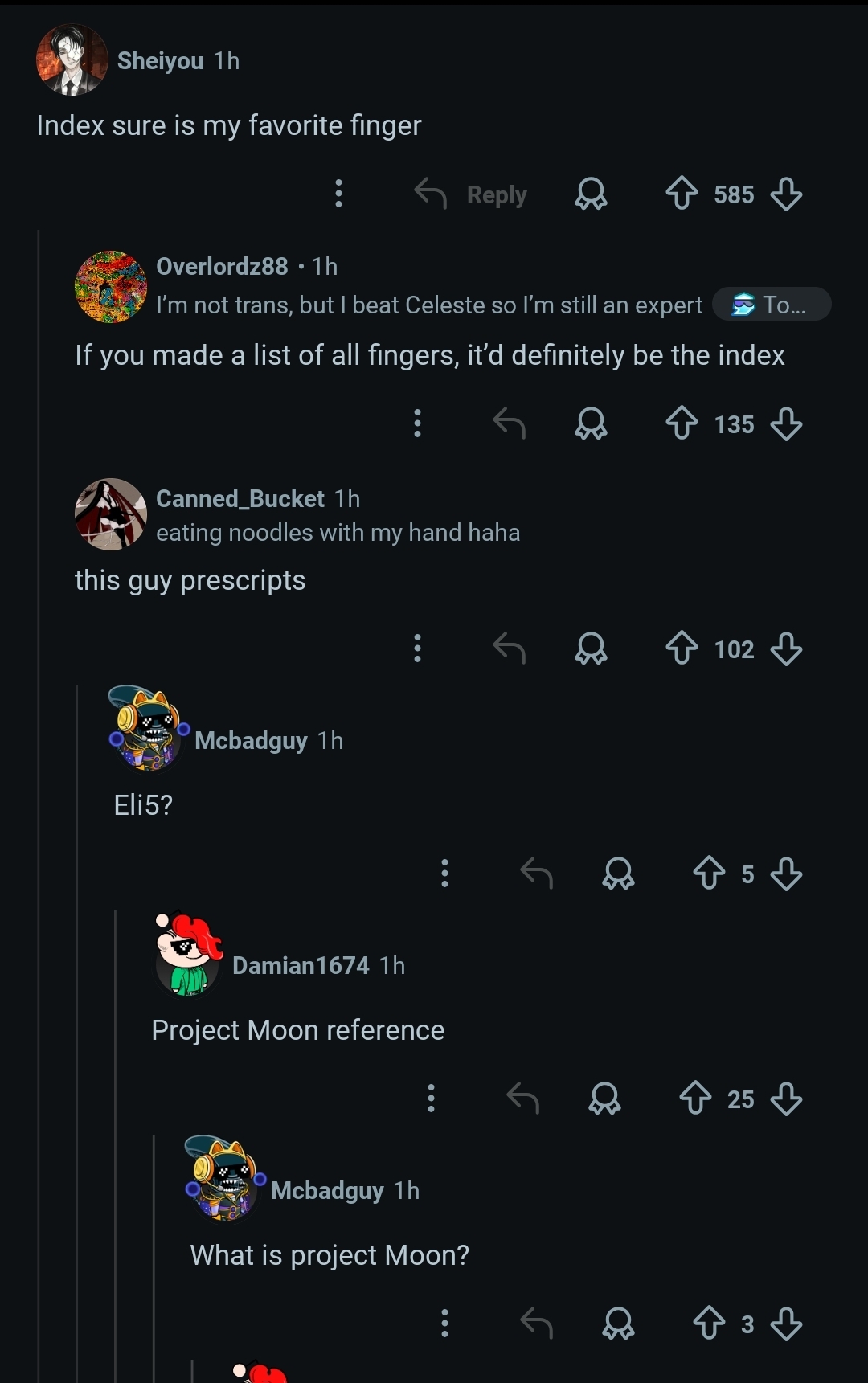Screen dimensions: 868x1383
Task: Award Mcbadguy's 'What is project Moon?' comment
Action: [x=618, y=1324]
